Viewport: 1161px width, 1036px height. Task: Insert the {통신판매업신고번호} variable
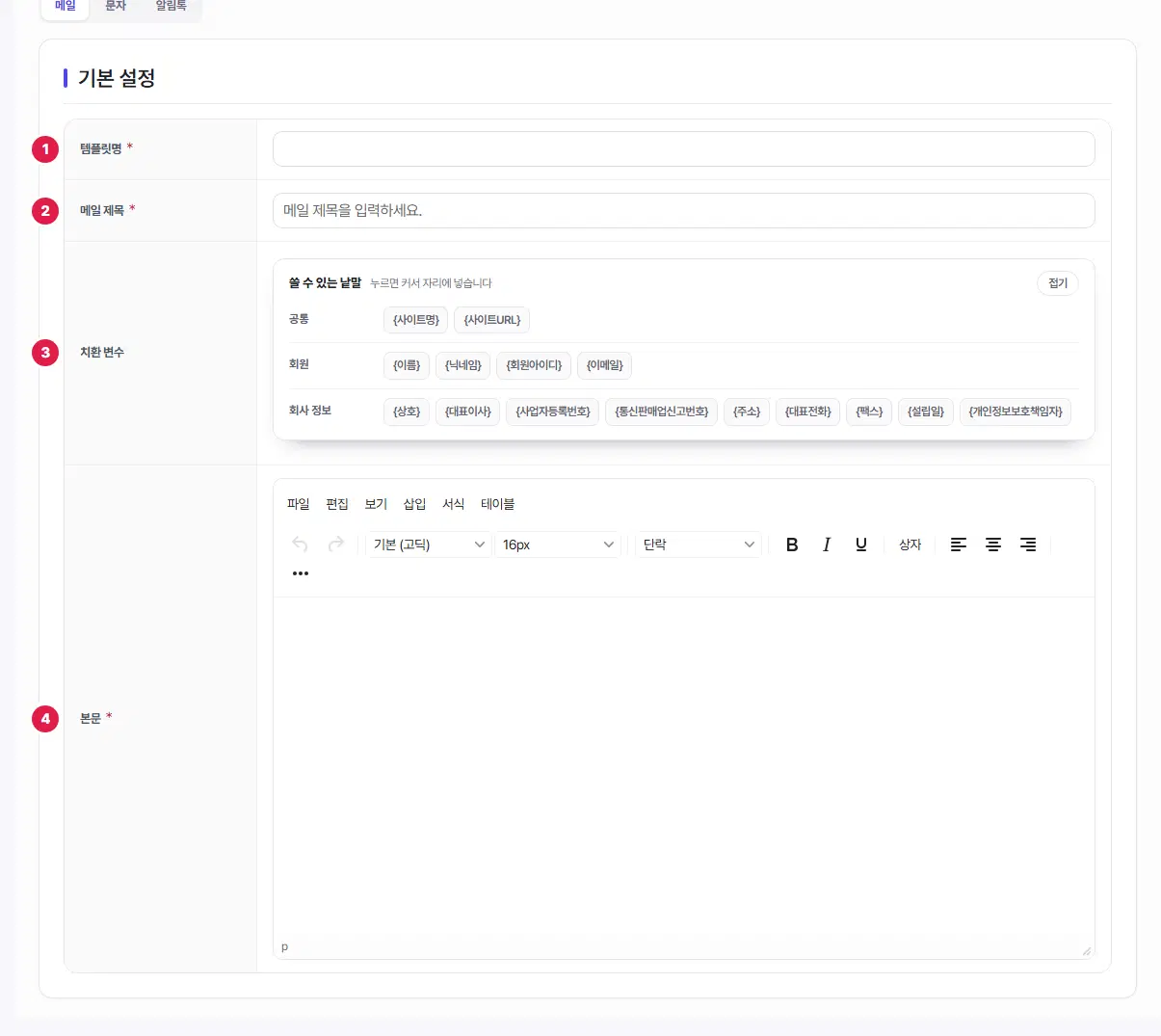coord(662,412)
